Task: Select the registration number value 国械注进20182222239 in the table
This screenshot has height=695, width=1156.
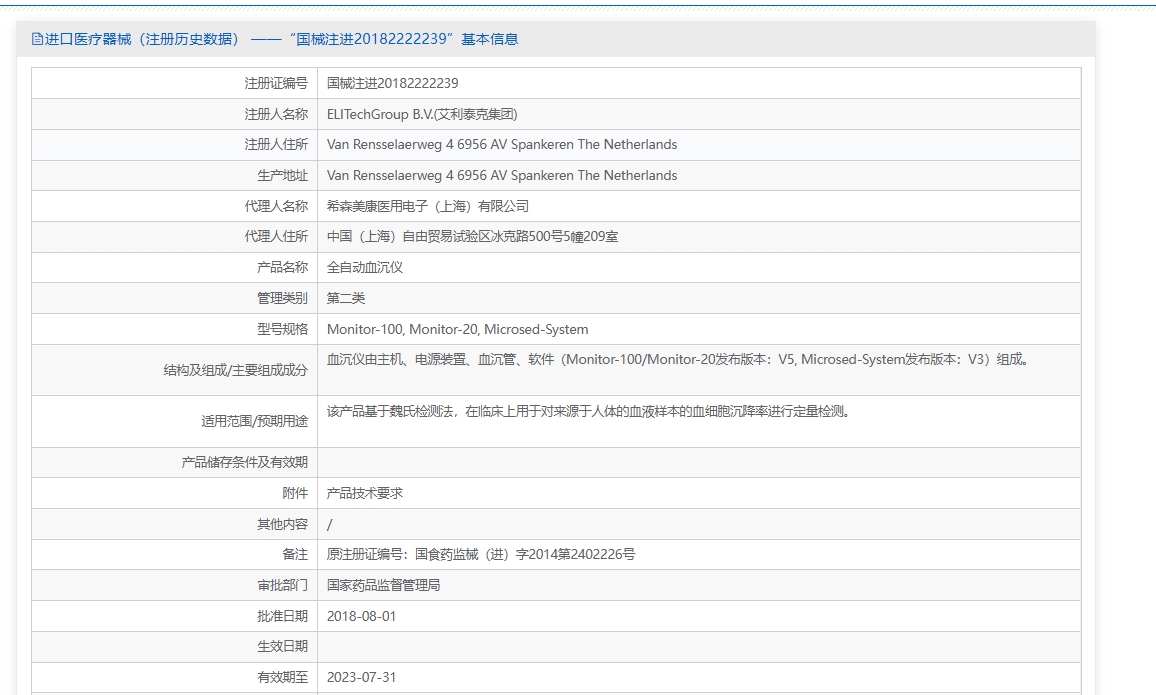Action: 392,83
